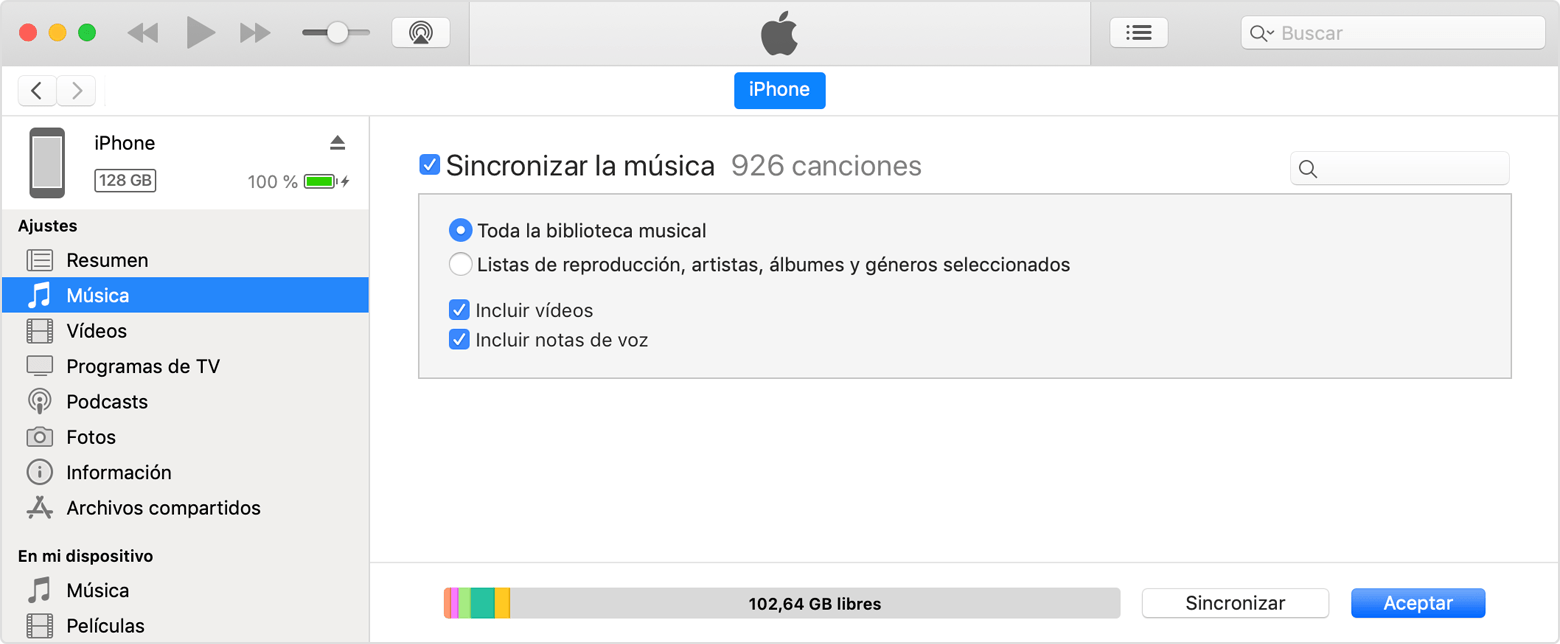The image size is (1560, 644).
Task: Click the back navigation arrow
Action: pos(37,91)
